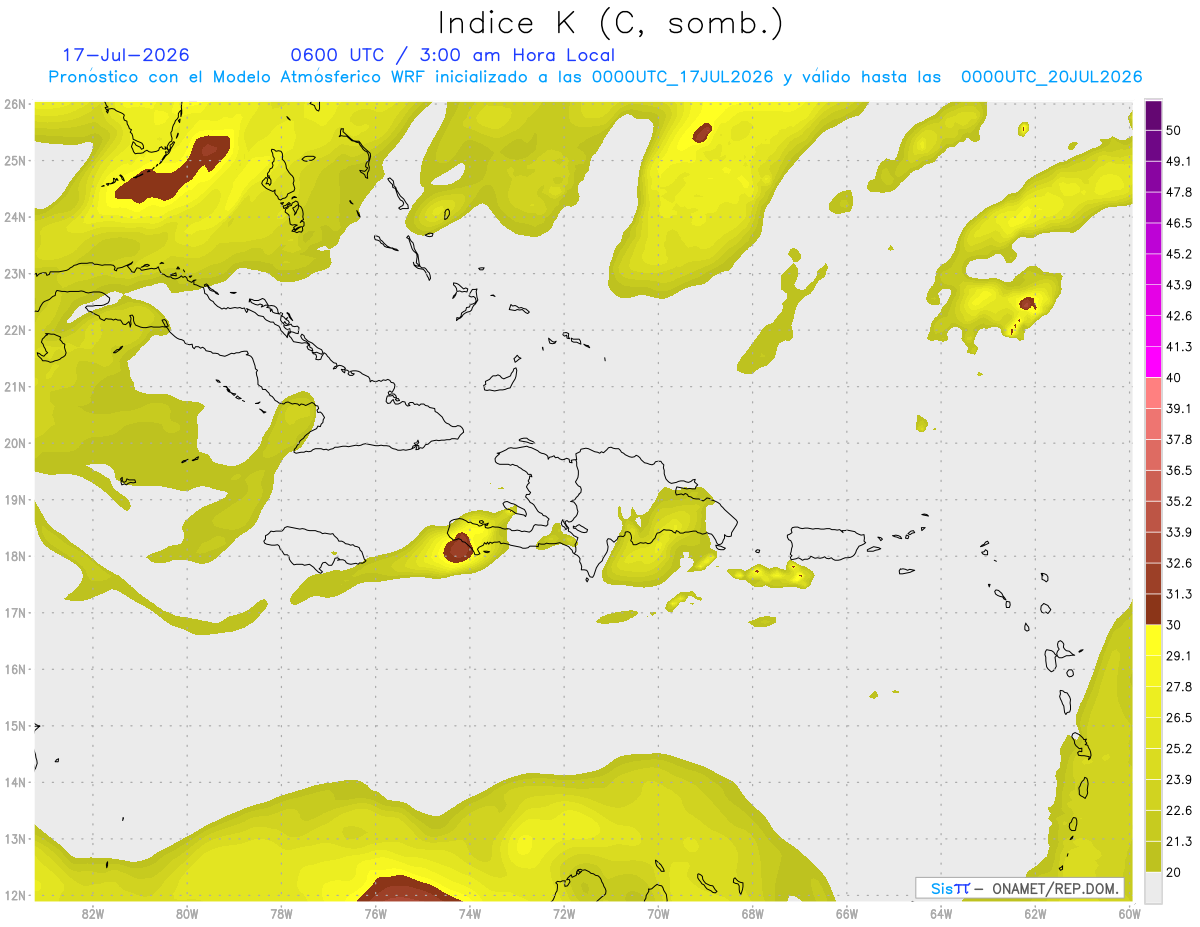Click the '23N' latitude label
Screen dimensions: 1200x927
[15, 273]
